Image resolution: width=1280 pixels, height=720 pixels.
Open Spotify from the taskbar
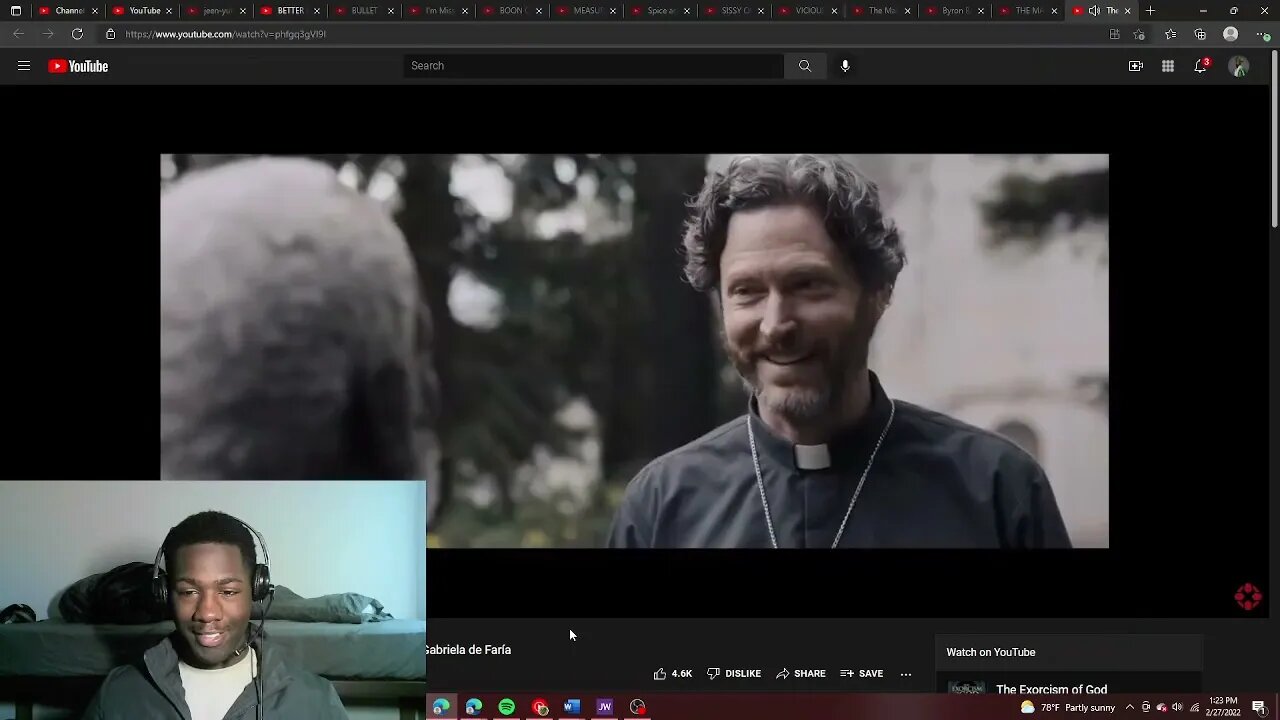coord(507,707)
